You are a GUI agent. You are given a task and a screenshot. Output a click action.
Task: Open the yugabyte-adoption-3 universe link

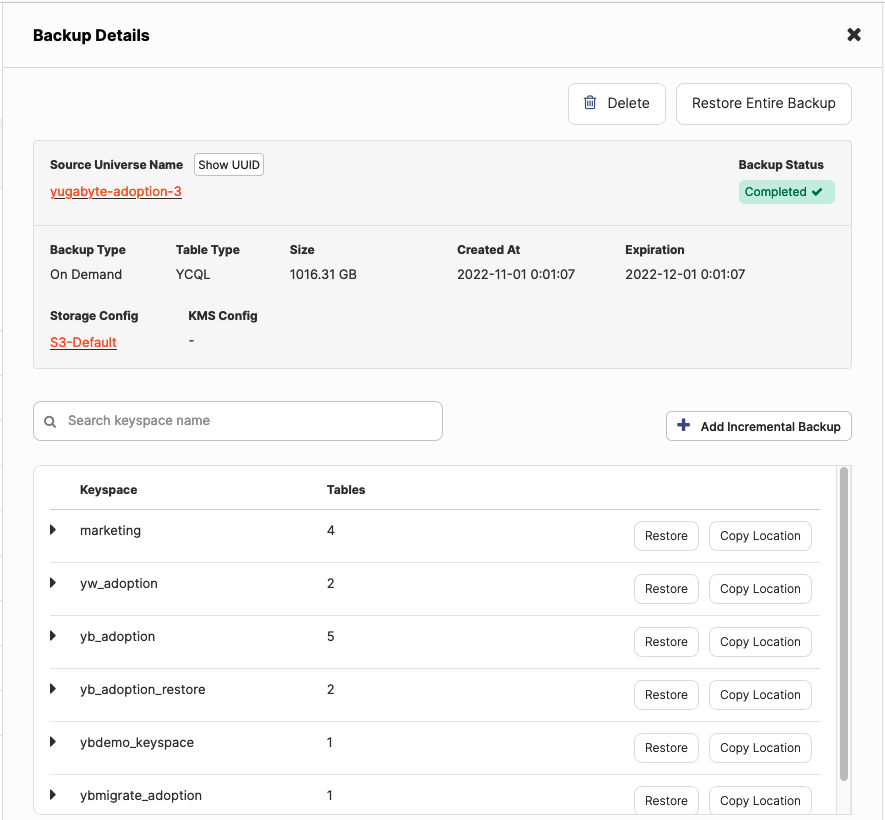(x=116, y=191)
